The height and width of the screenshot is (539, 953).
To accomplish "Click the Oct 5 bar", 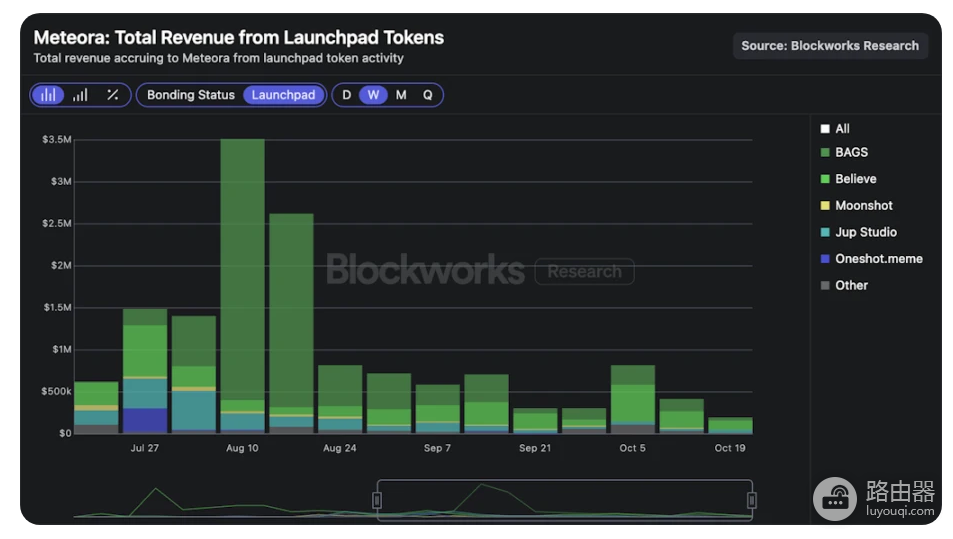I will coord(633,399).
